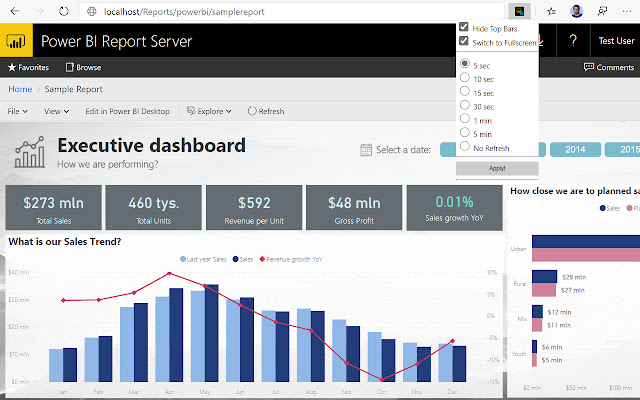Viewport: 640px width, 400px height.
Task: Click the Power BI logo icon
Action: pyautogui.click(x=17, y=42)
